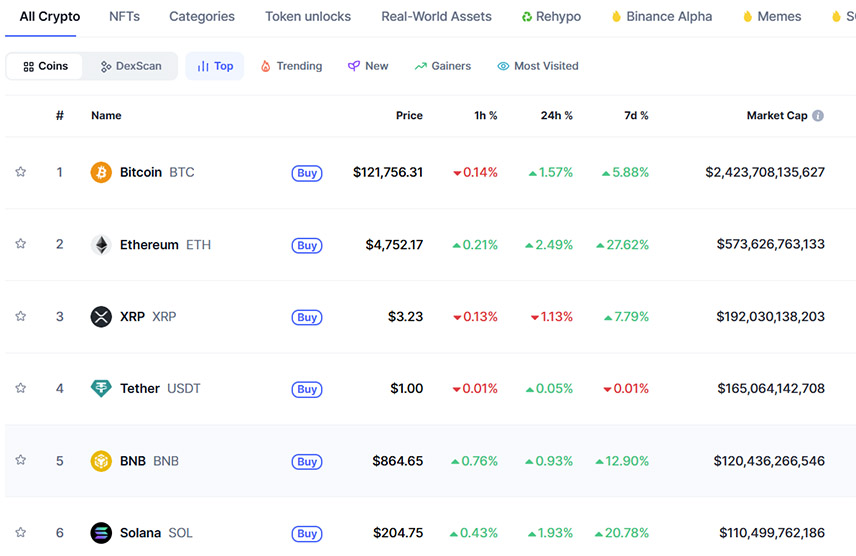Click the Ethereum diamond logo
The width and height of the screenshot is (856, 556).
(x=101, y=245)
